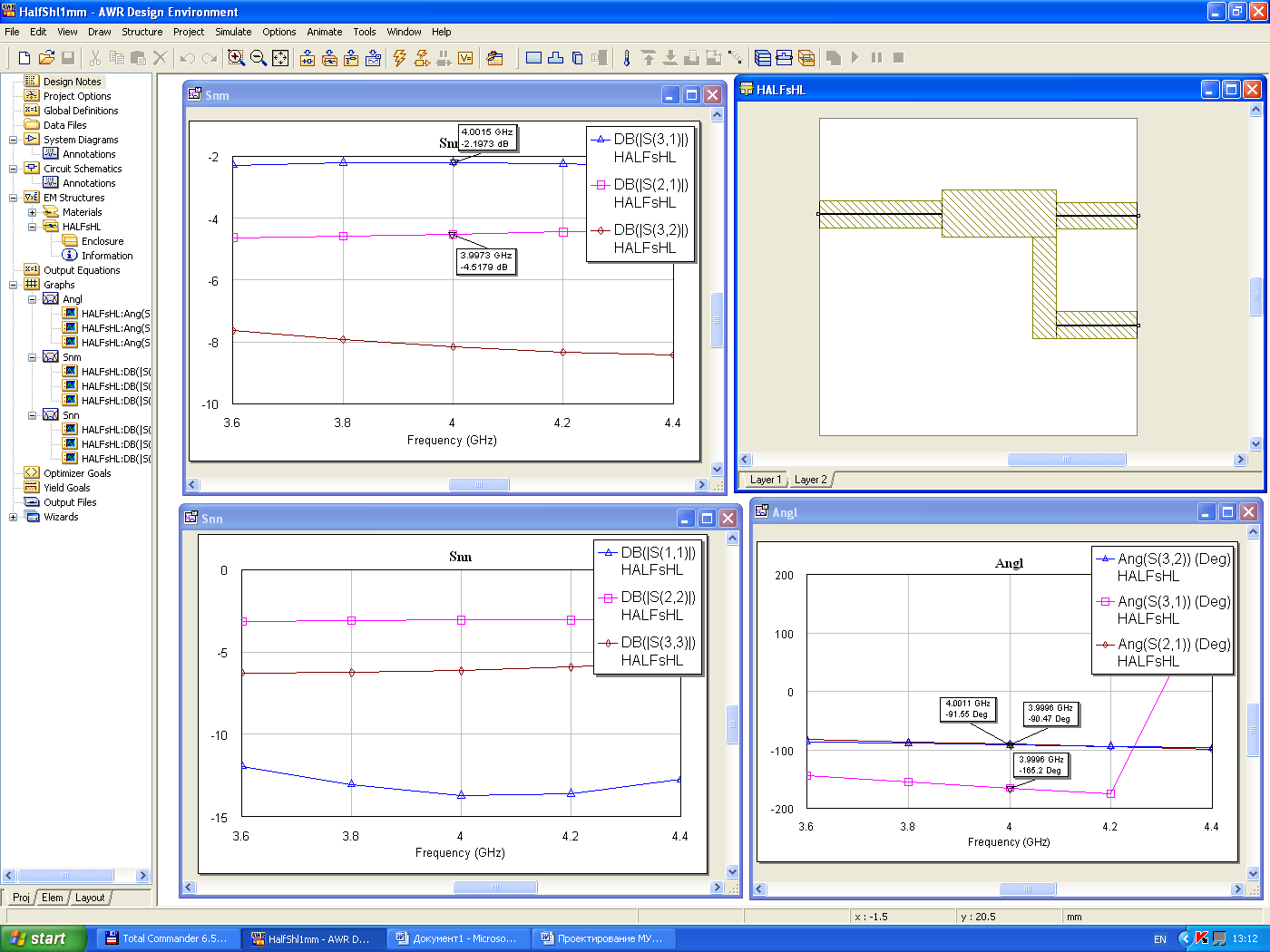Click the Snm graph horizontal scrollbar thumb
The image size is (1270, 952).
tap(479, 485)
